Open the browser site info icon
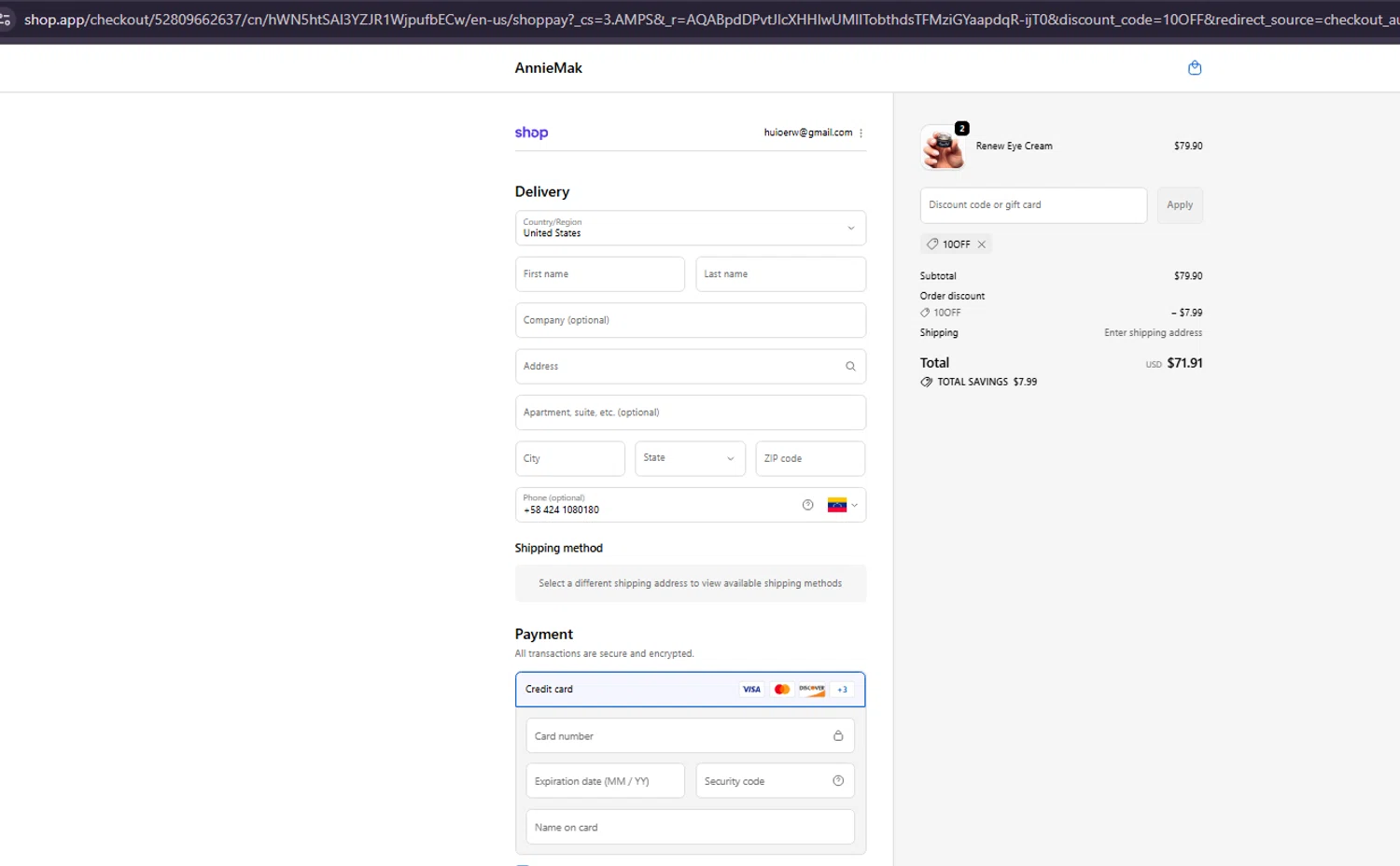Image resolution: width=1400 pixels, height=866 pixels. pyautogui.click(x=6, y=19)
